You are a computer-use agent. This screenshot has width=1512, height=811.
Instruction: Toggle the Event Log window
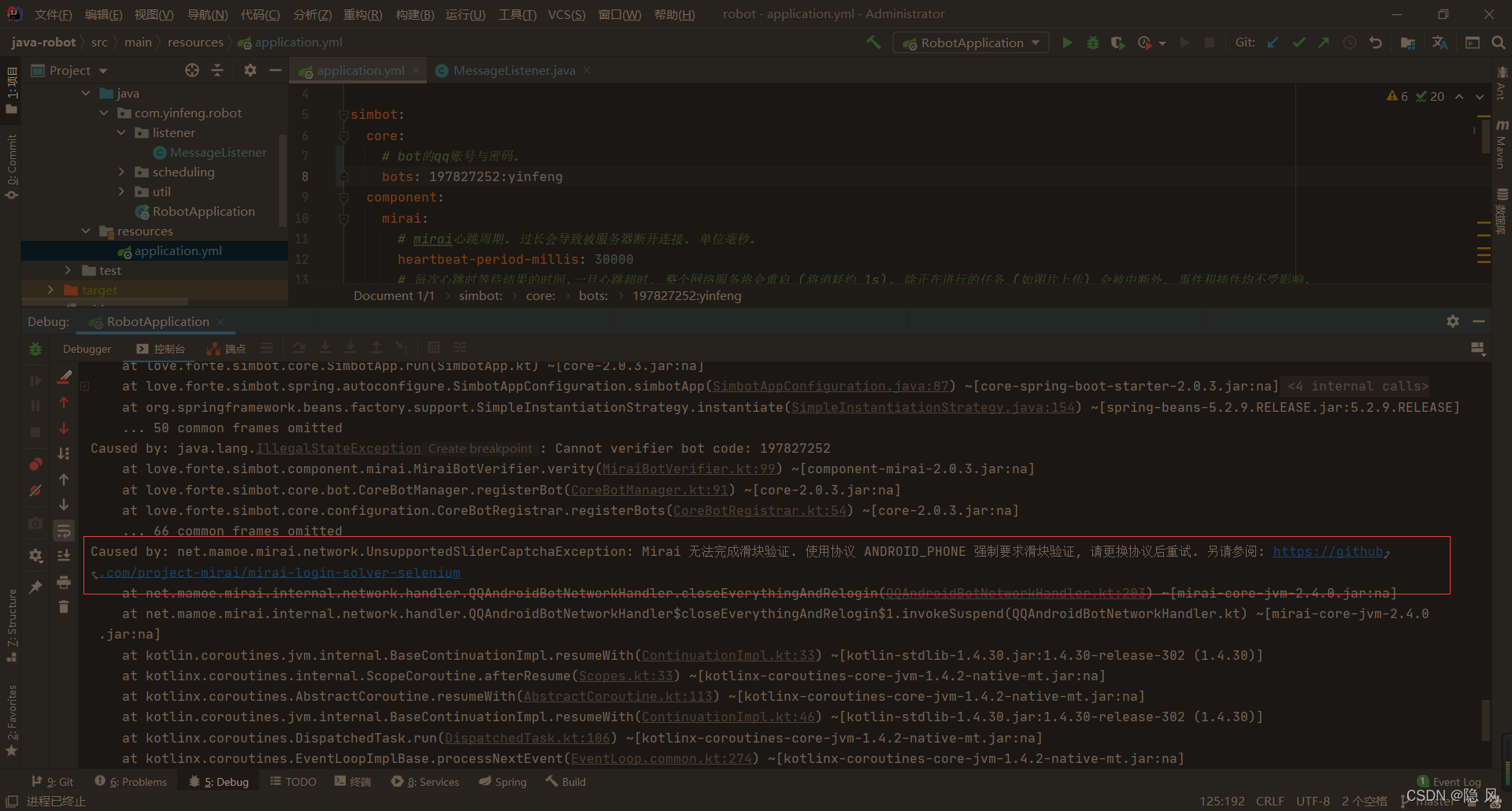click(x=1449, y=782)
